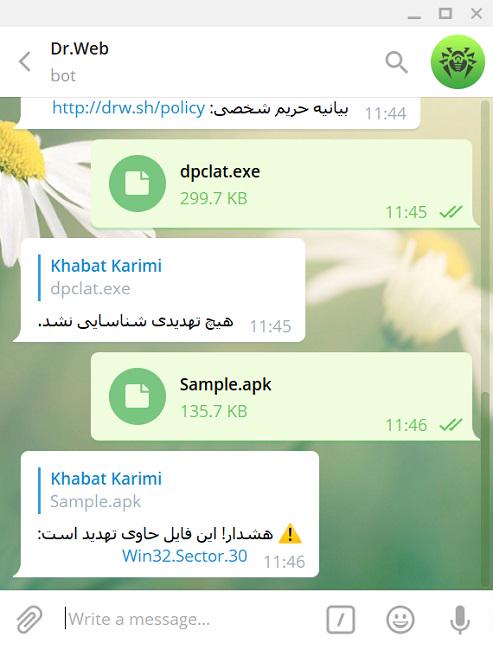The height and width of the screenshot is (650, 493).
Task: Start voice recording with microphone icon
Action: point(460,620)
